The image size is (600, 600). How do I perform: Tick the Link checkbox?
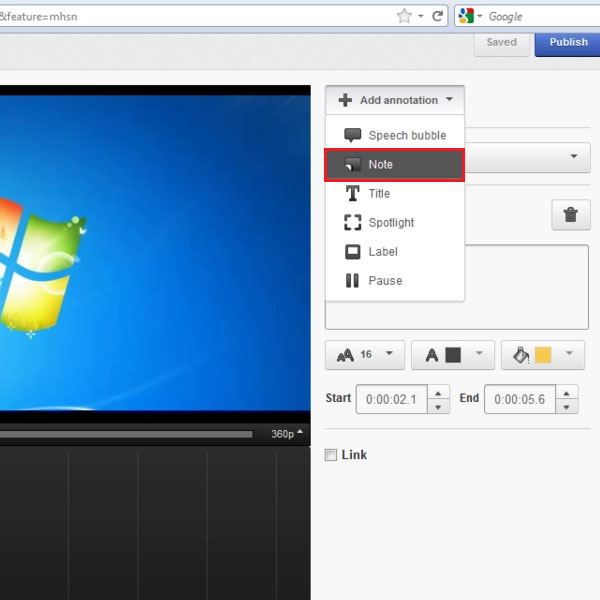[331, 455]
